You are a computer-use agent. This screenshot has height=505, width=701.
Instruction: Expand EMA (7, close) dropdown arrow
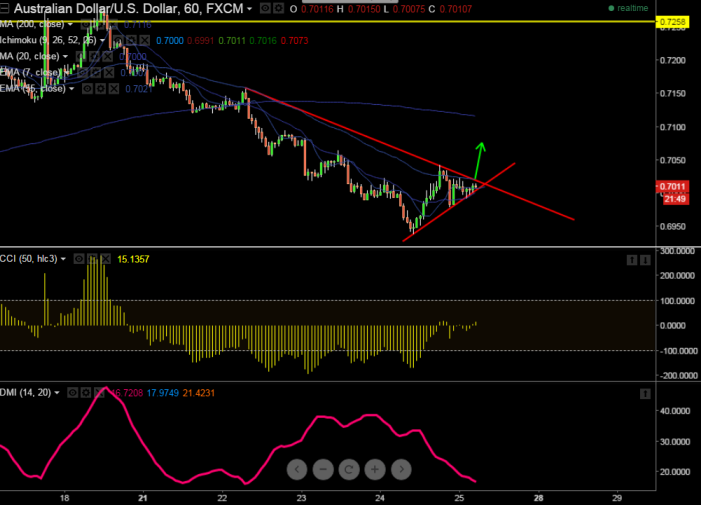pos(67,72)
